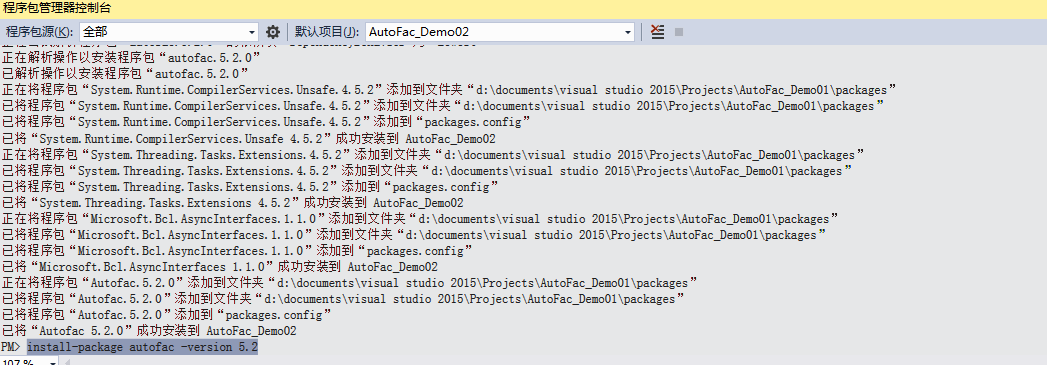Click the line starting "正在将程序包“System.Threading.Tasks.Extensions.4.5.2”"
Screen dimensions: 1047x365
pyautogui.click(x=433, y=154)
